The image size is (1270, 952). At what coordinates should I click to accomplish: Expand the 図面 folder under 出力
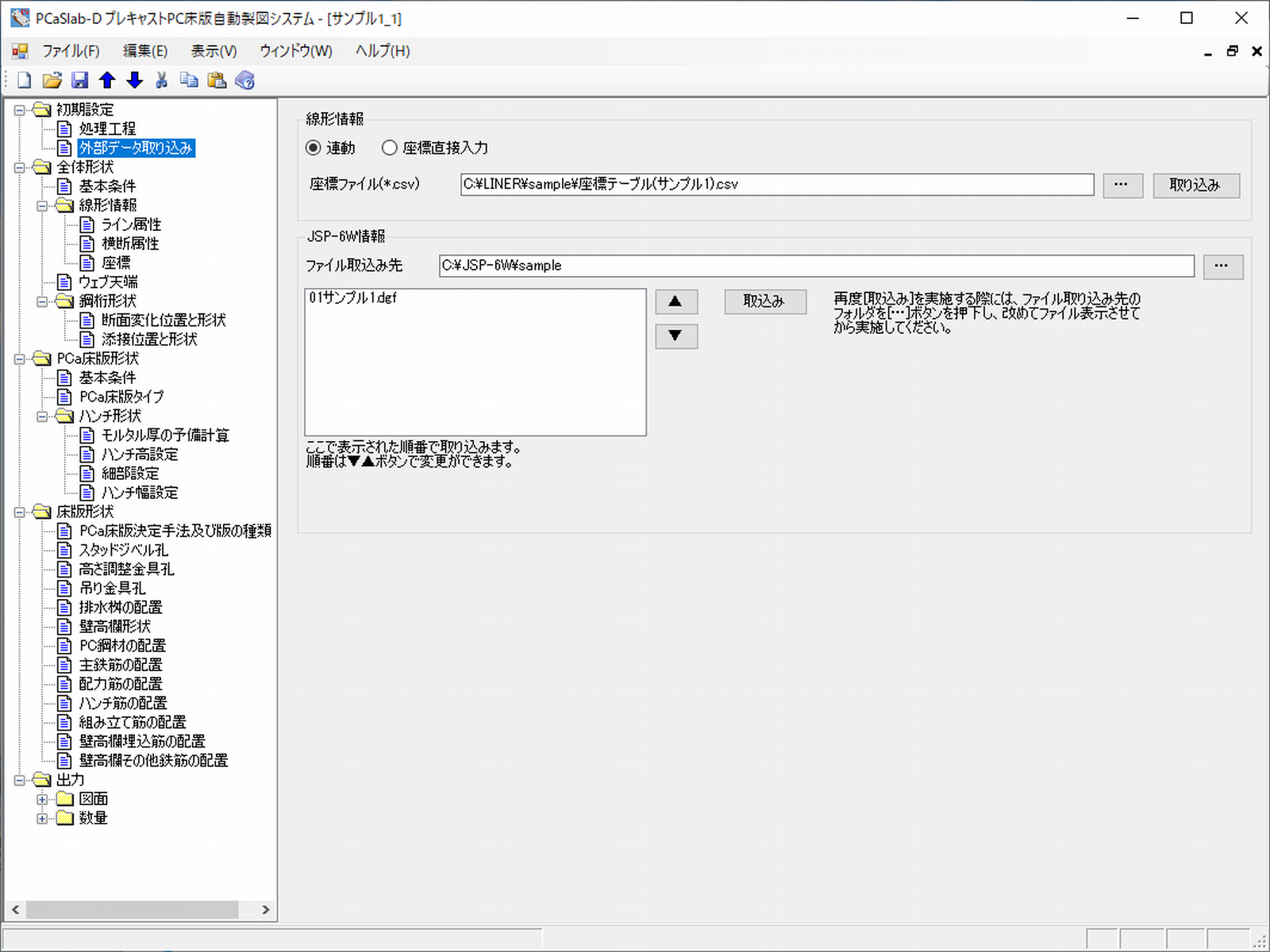(42, 799)
